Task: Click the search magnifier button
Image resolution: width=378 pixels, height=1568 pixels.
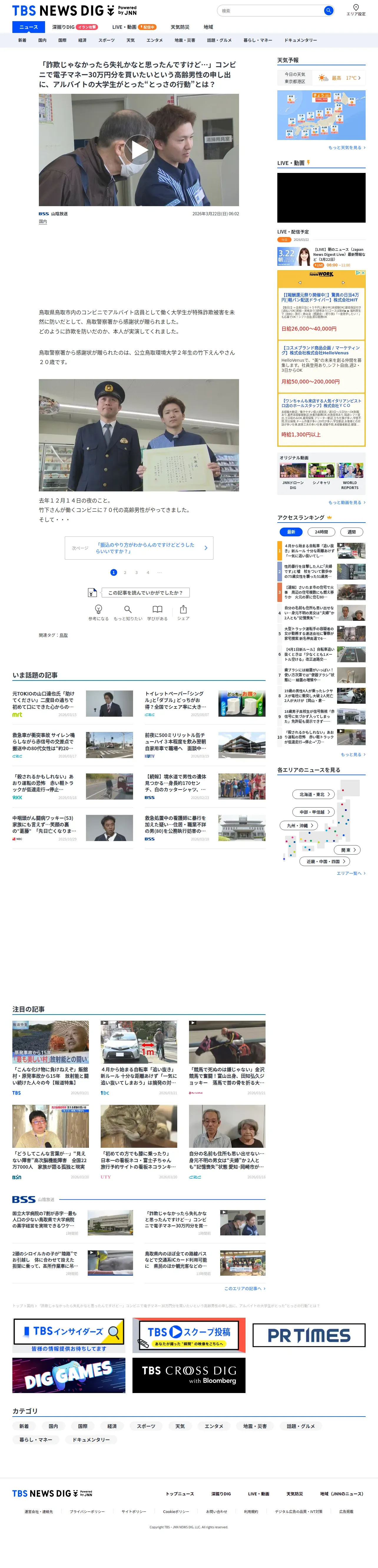Action: [x=328, y=10]
